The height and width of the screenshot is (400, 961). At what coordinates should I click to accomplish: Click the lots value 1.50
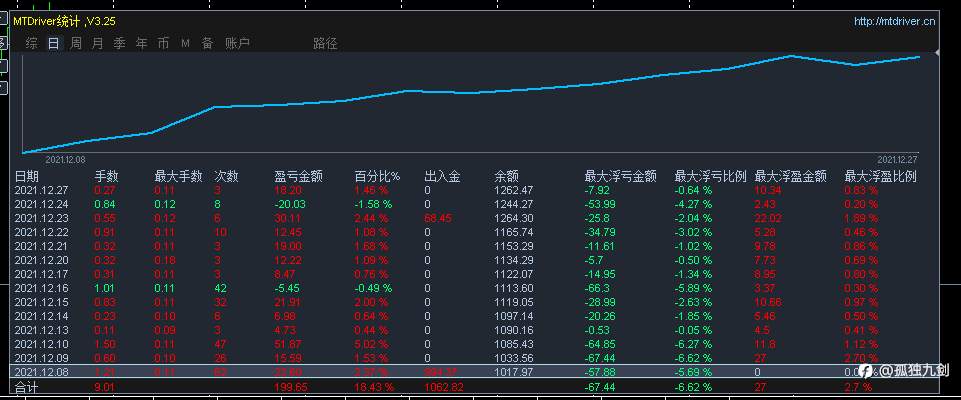click(105, 344)
